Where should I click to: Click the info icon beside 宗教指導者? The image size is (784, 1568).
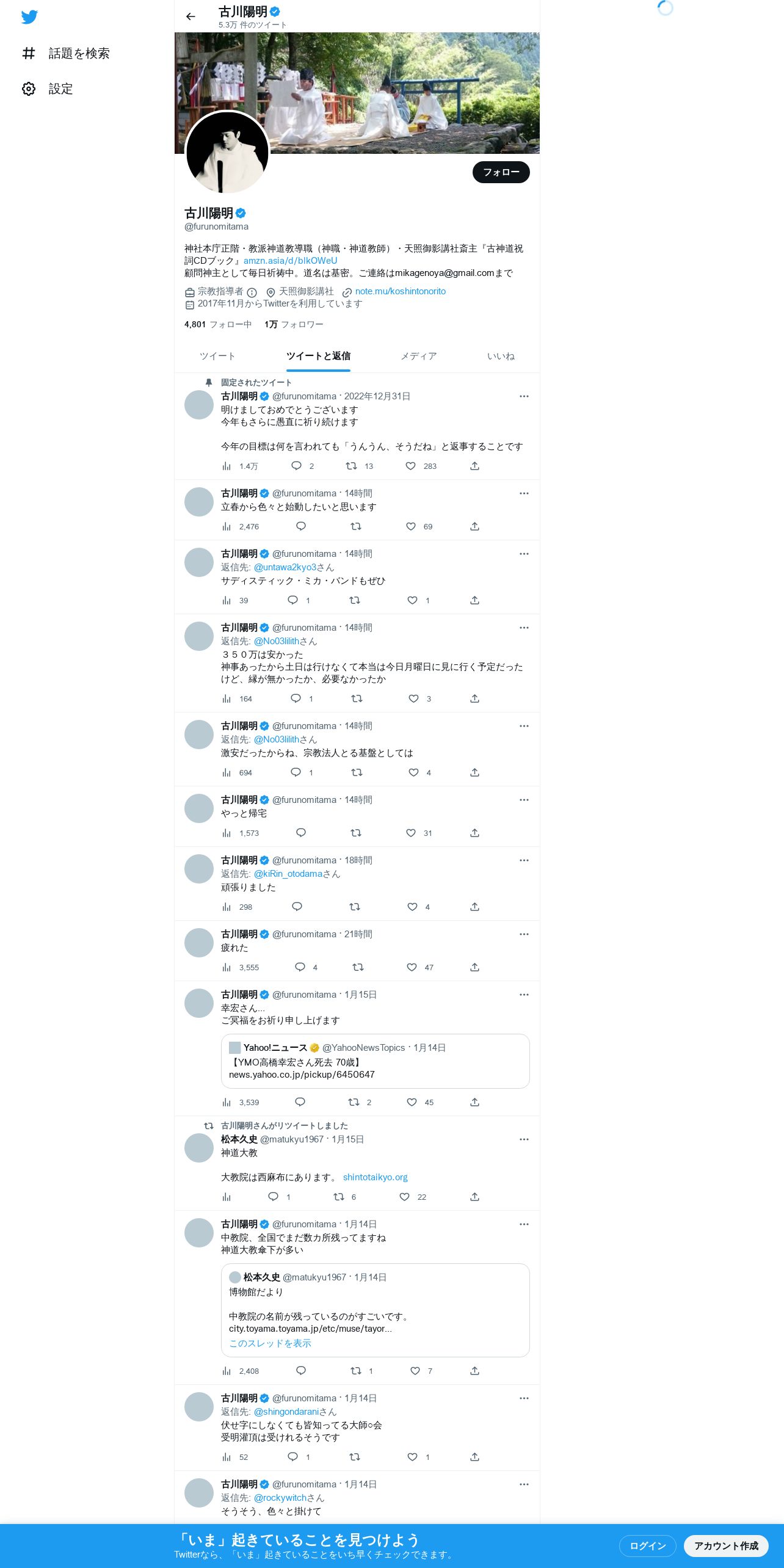pos(252,292)
